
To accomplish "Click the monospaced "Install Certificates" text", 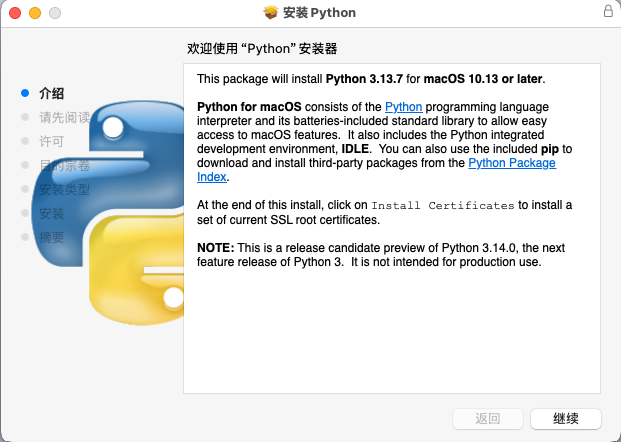I will [x=442, y=205].
